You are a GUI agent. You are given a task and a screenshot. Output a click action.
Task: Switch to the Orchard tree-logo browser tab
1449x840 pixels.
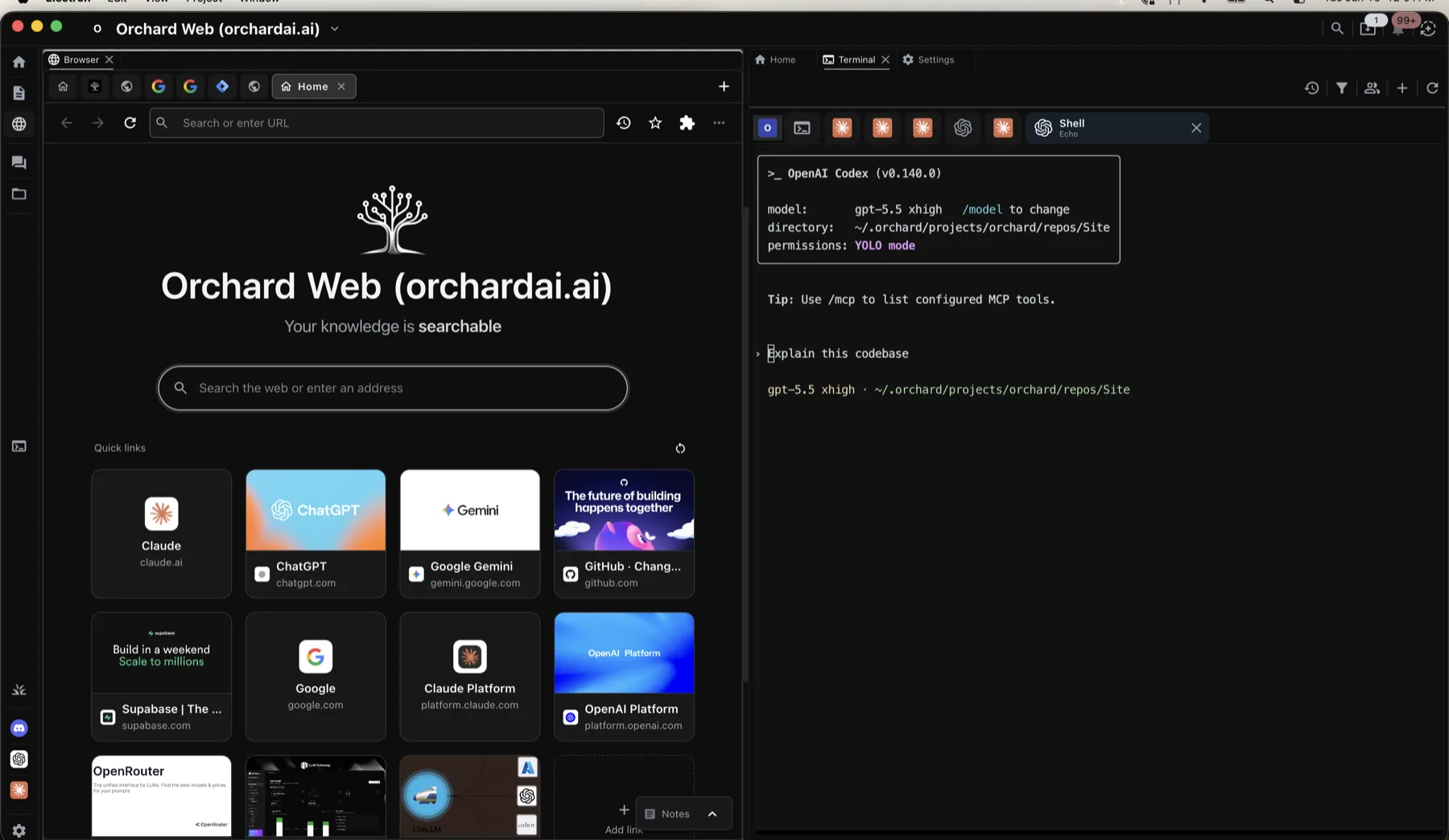(x=95, y=86)
